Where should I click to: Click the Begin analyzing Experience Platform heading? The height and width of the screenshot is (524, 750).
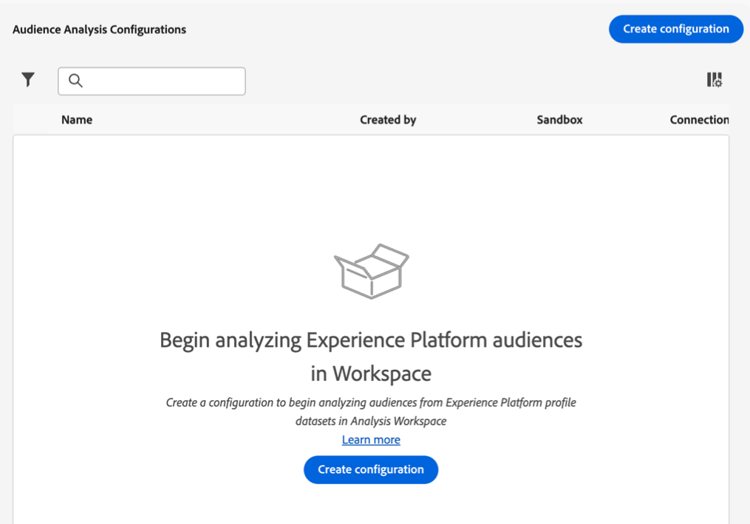click(x=371, y=340)
